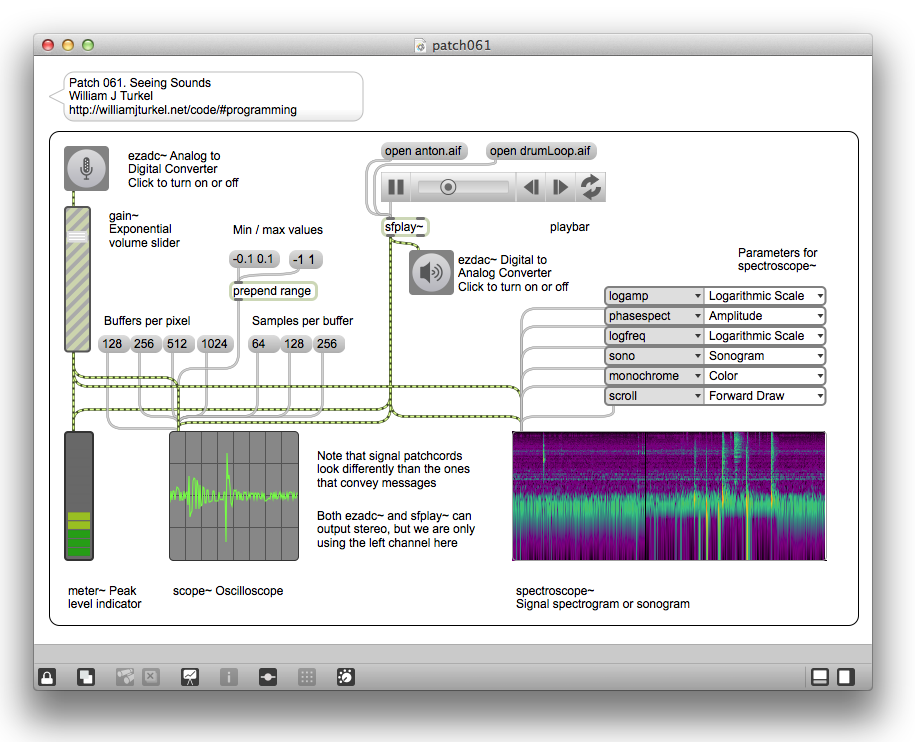The image size is (915, 742).
Task: Toggle the ezadc~ microphone input on
Action: 86,168
